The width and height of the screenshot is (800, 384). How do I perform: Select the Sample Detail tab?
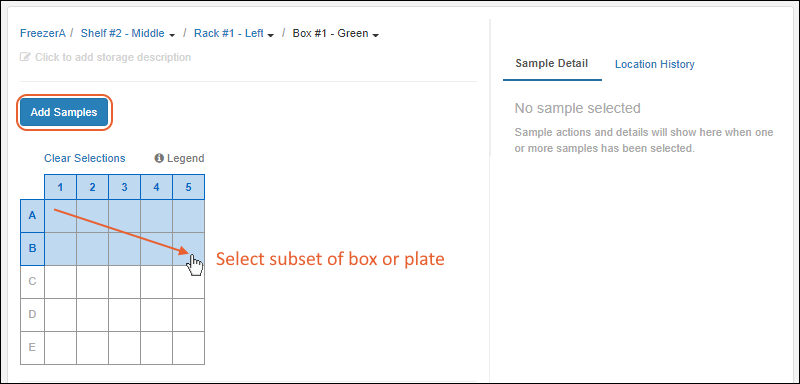coord(552,64)
